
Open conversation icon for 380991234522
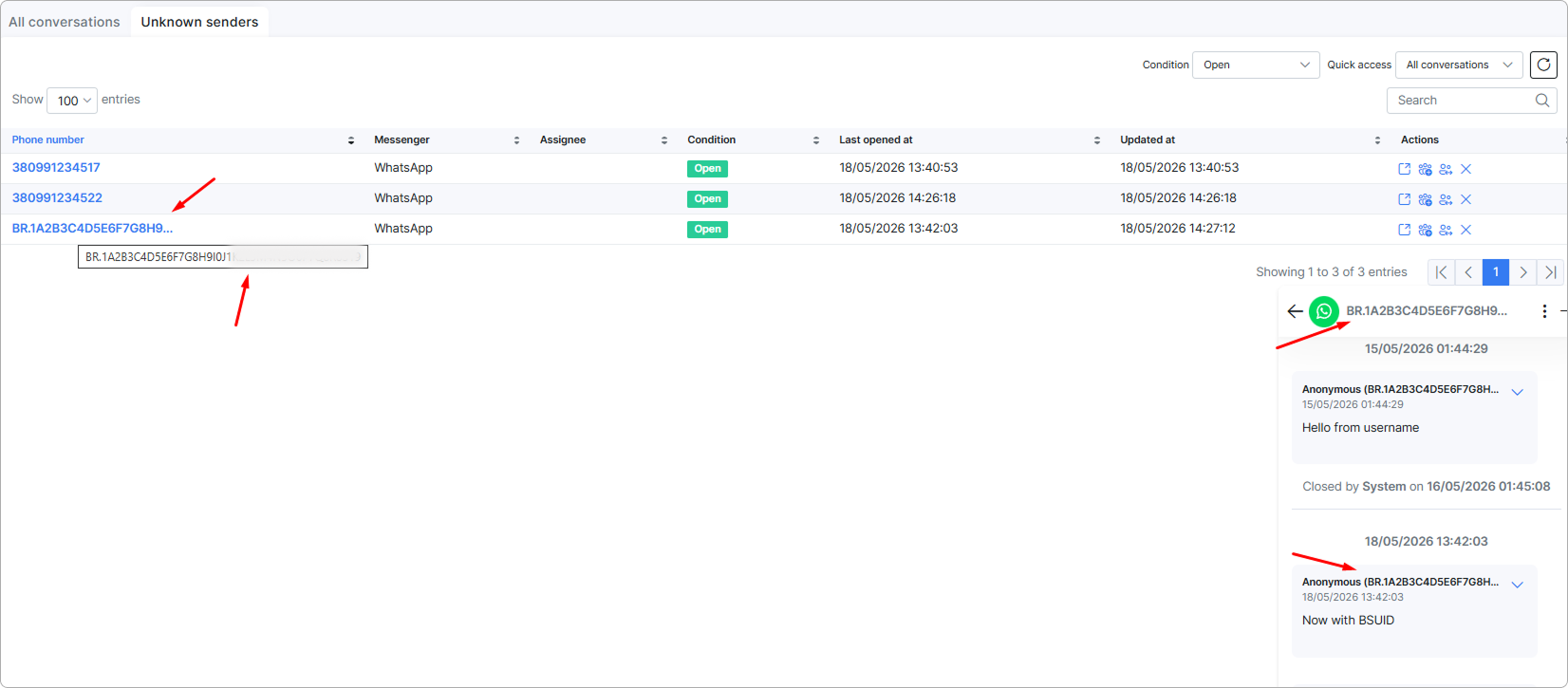(x=1404, y=199)
